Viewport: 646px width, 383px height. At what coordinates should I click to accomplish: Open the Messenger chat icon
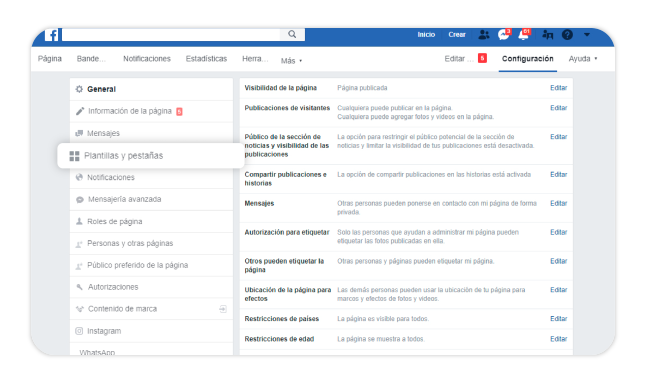(503, 35)
